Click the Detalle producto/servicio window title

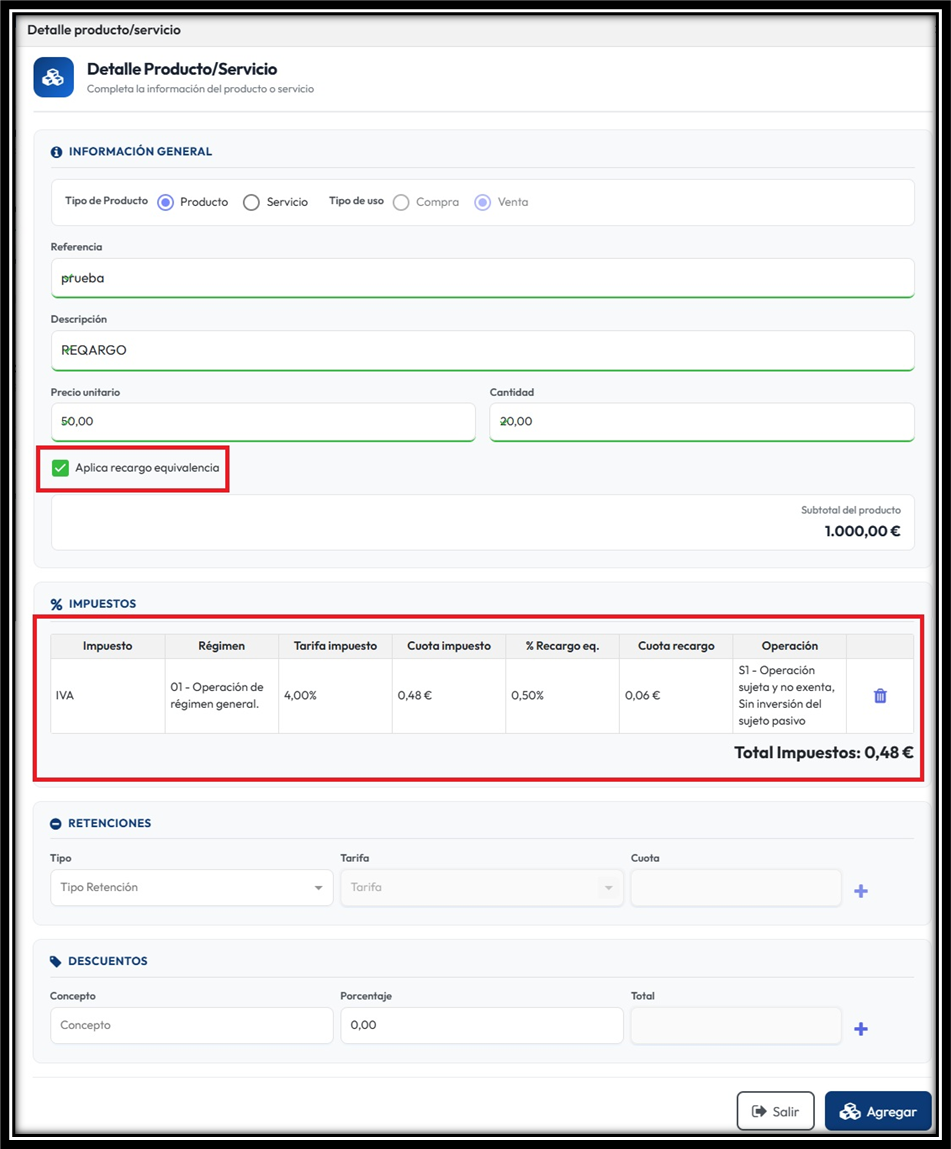104,30
